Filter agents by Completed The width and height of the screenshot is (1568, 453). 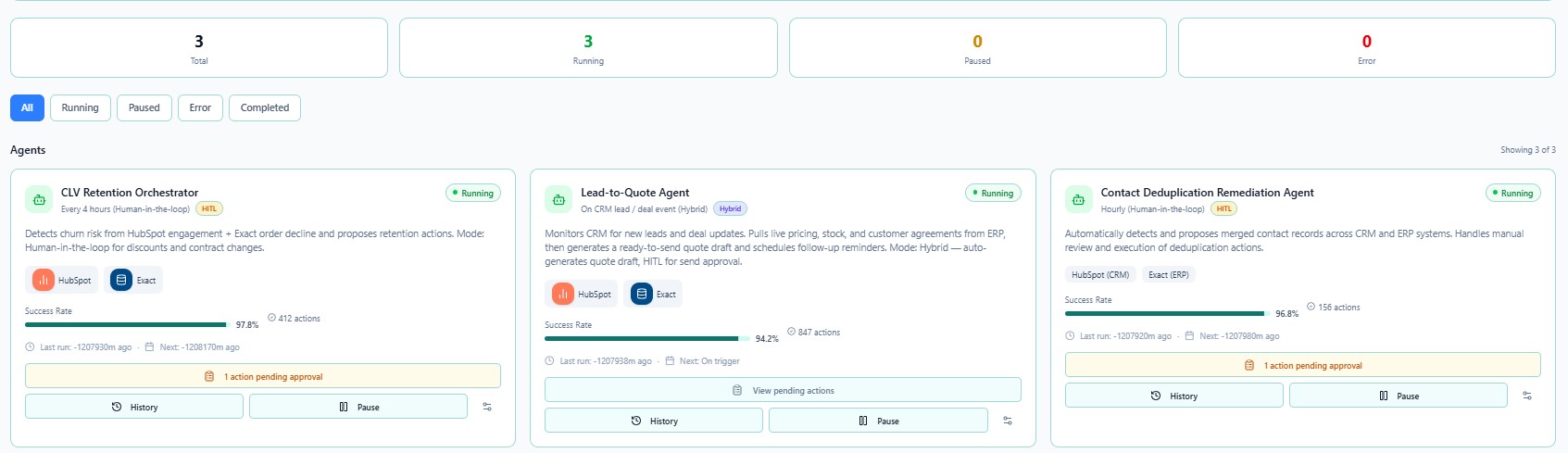265,107
